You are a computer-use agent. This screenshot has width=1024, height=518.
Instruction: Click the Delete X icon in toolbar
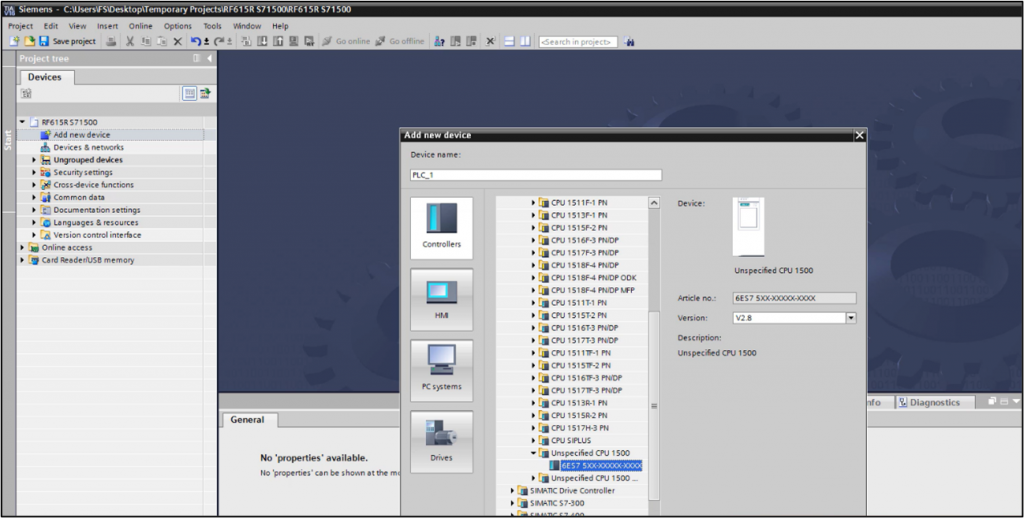178,41
